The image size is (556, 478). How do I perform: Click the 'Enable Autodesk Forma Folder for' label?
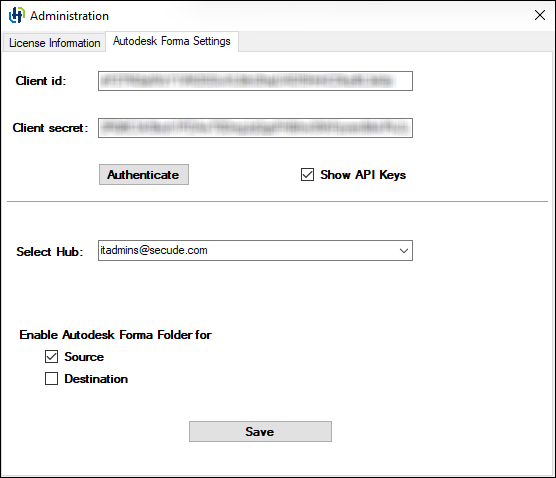(x=115, y=335)
